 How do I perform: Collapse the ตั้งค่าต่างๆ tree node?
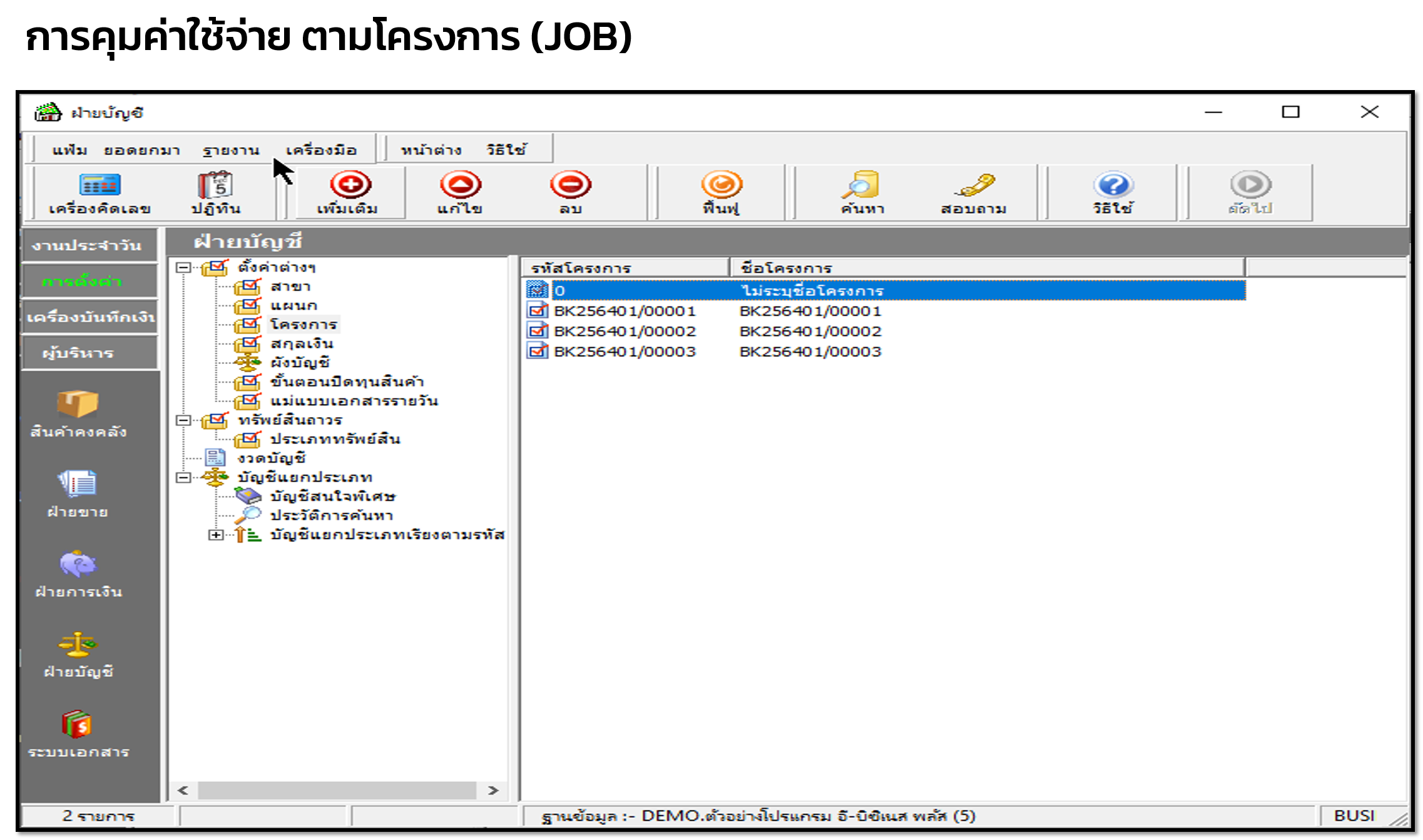pos(183,268)
